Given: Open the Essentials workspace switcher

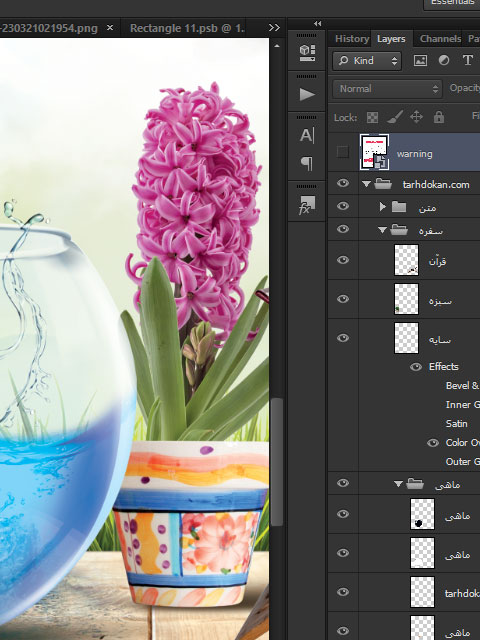Looking at the screenshot, I should pyautogui.click(x=452, y=3).
